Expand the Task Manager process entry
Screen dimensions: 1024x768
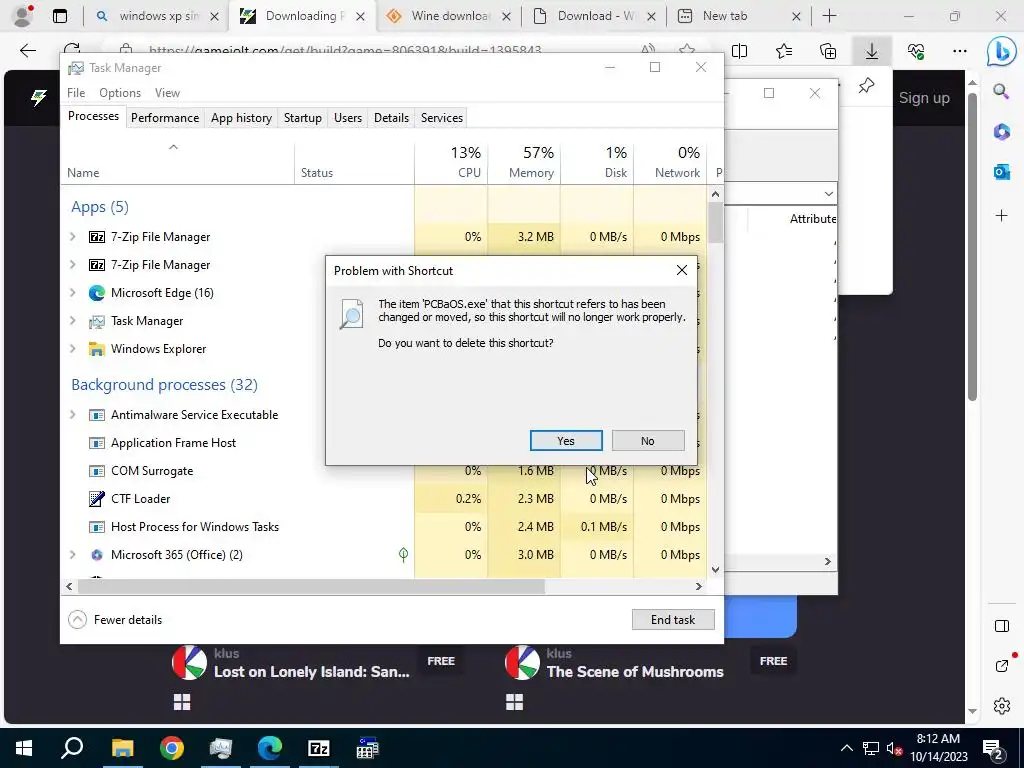tap(72, 321)
